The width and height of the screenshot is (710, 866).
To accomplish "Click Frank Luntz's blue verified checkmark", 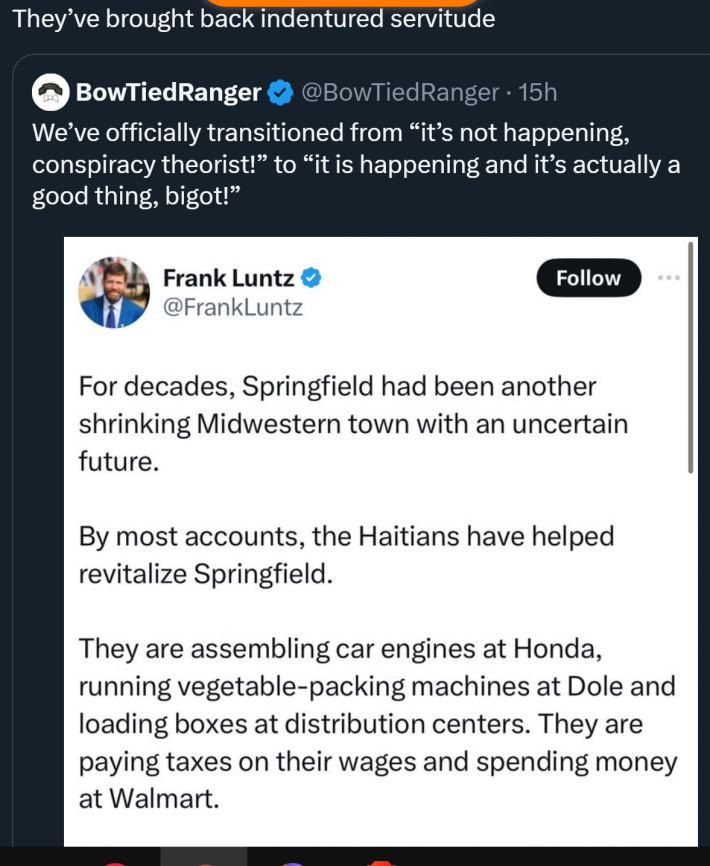I will click(312, 278).
